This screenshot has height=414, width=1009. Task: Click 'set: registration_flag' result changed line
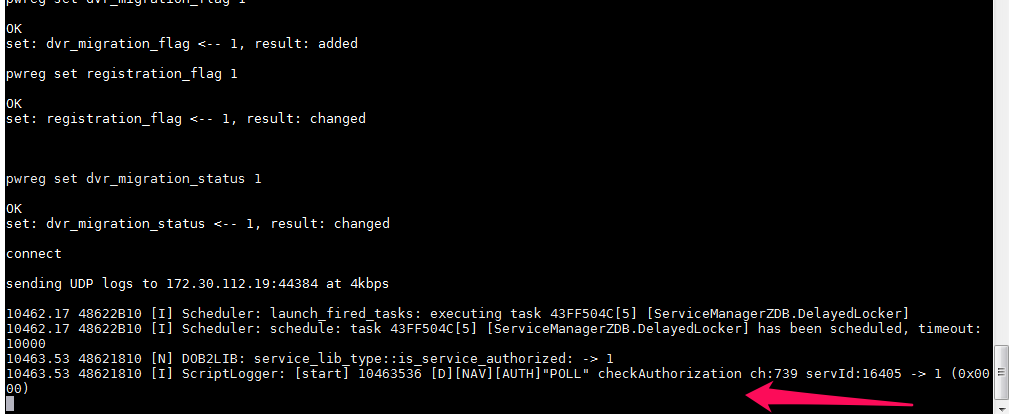pos(185,119)
